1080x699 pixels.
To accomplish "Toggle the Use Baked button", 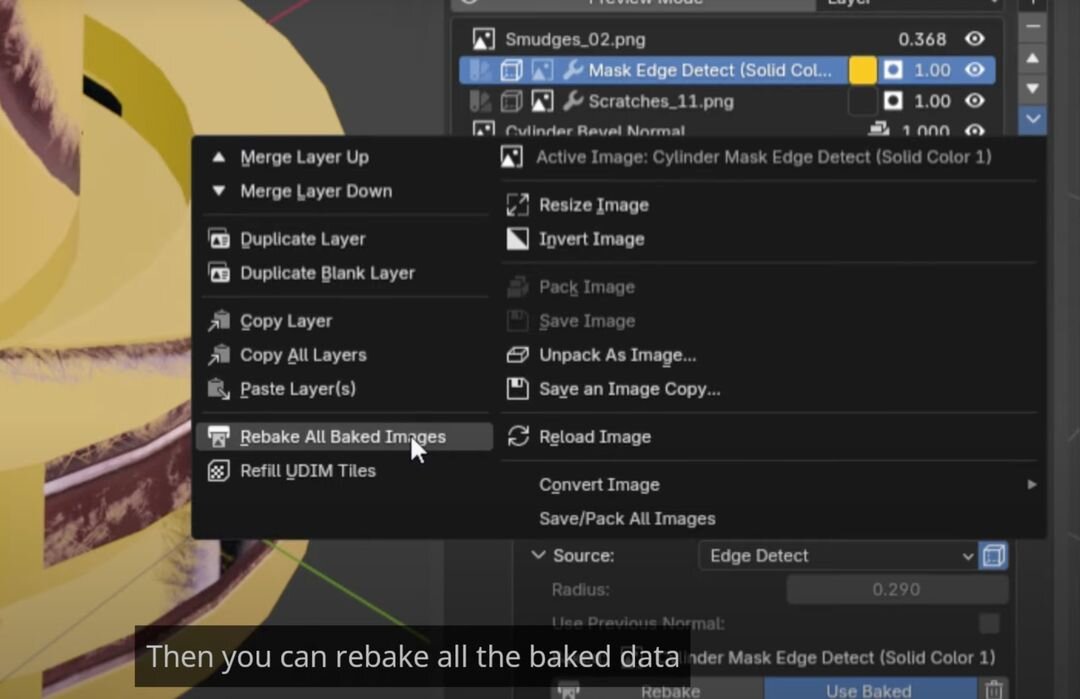I will tap(869, 689).
